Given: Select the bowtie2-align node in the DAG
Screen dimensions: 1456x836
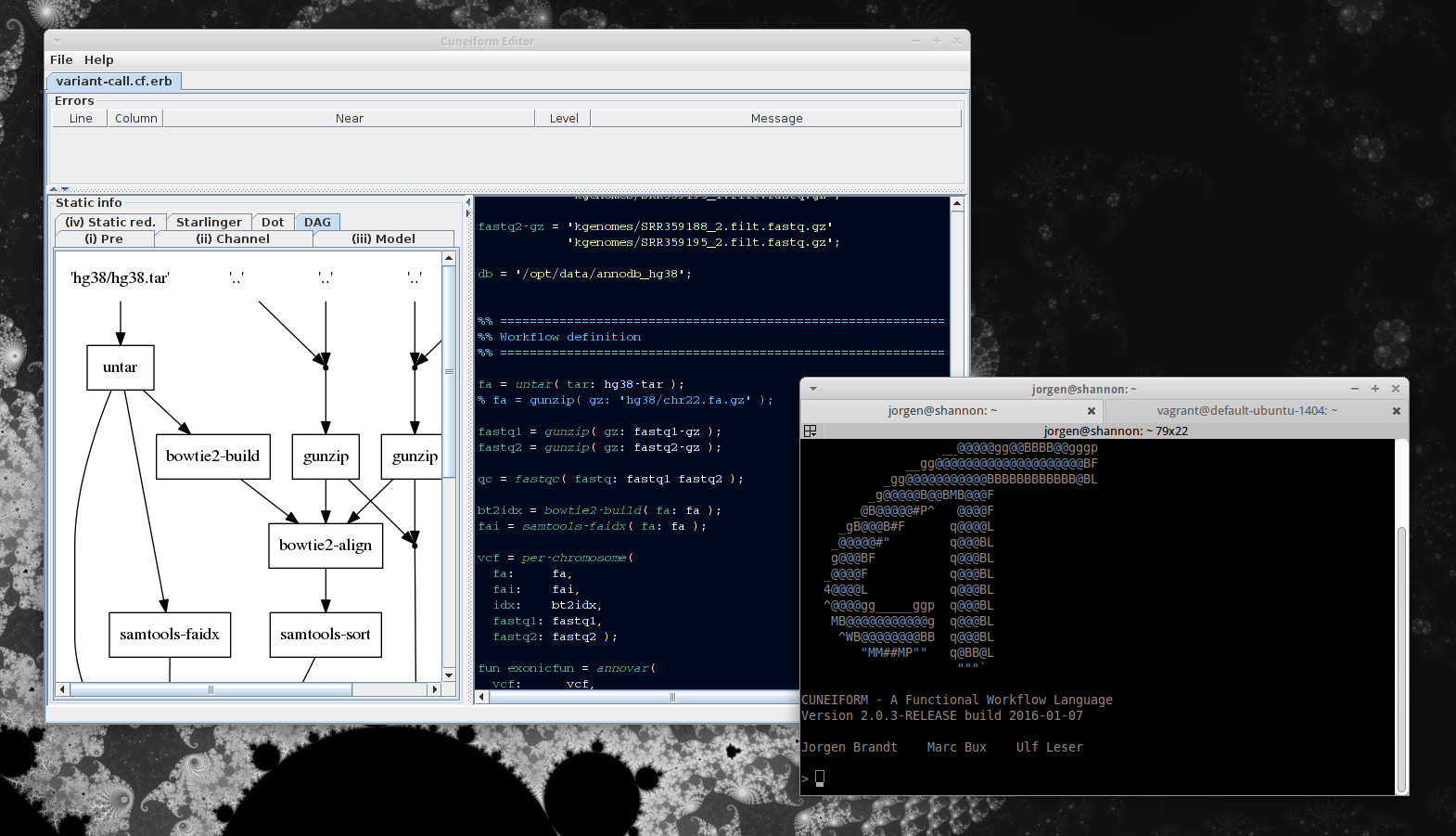Looking at the screenshot, I should click(326, 546).
